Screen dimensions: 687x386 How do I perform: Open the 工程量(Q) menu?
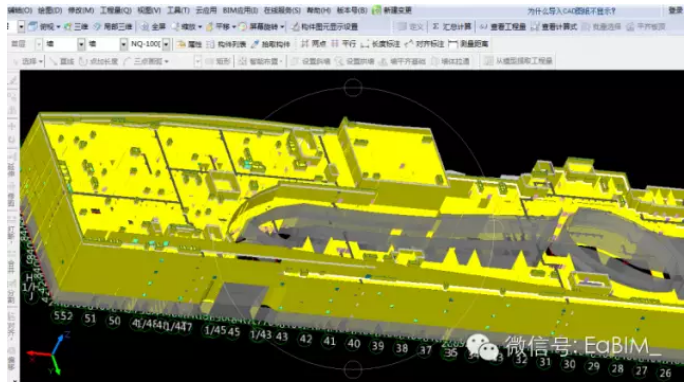(116, 10)
